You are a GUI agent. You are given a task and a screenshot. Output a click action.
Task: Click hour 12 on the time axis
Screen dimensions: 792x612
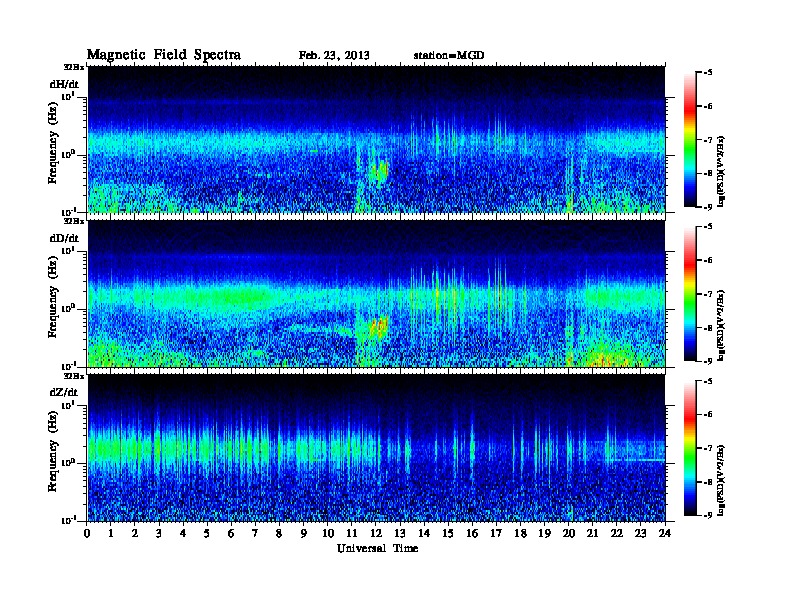376,533
